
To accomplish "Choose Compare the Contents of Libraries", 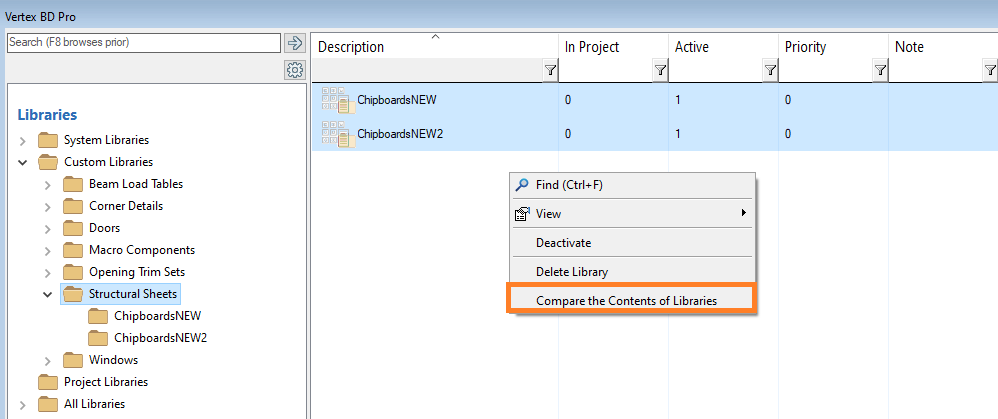I will (626, 300).
